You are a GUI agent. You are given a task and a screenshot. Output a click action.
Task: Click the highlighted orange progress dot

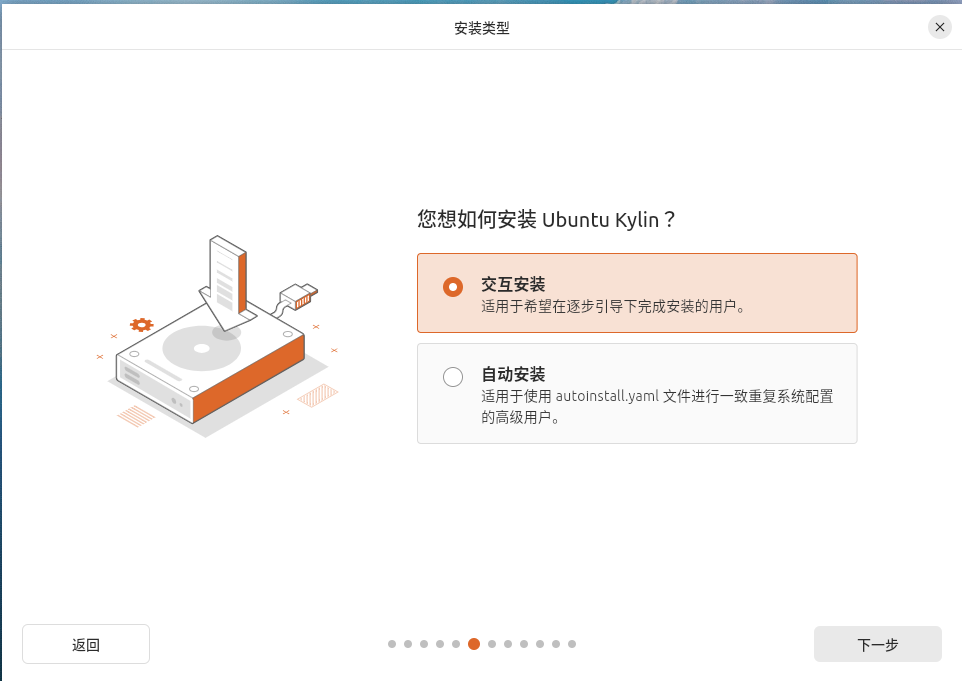pos(474,644)
